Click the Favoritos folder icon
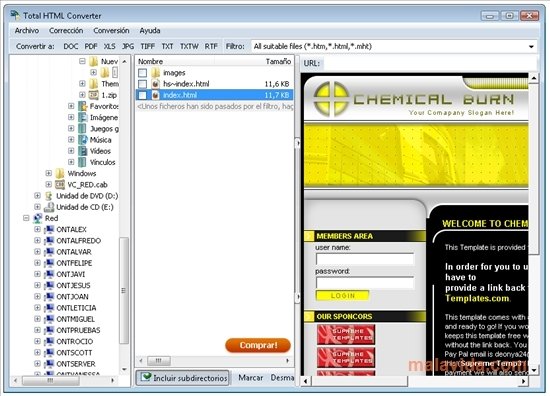Screen dimensions: 550x396 pyautogui.click(x=83, y=106)
